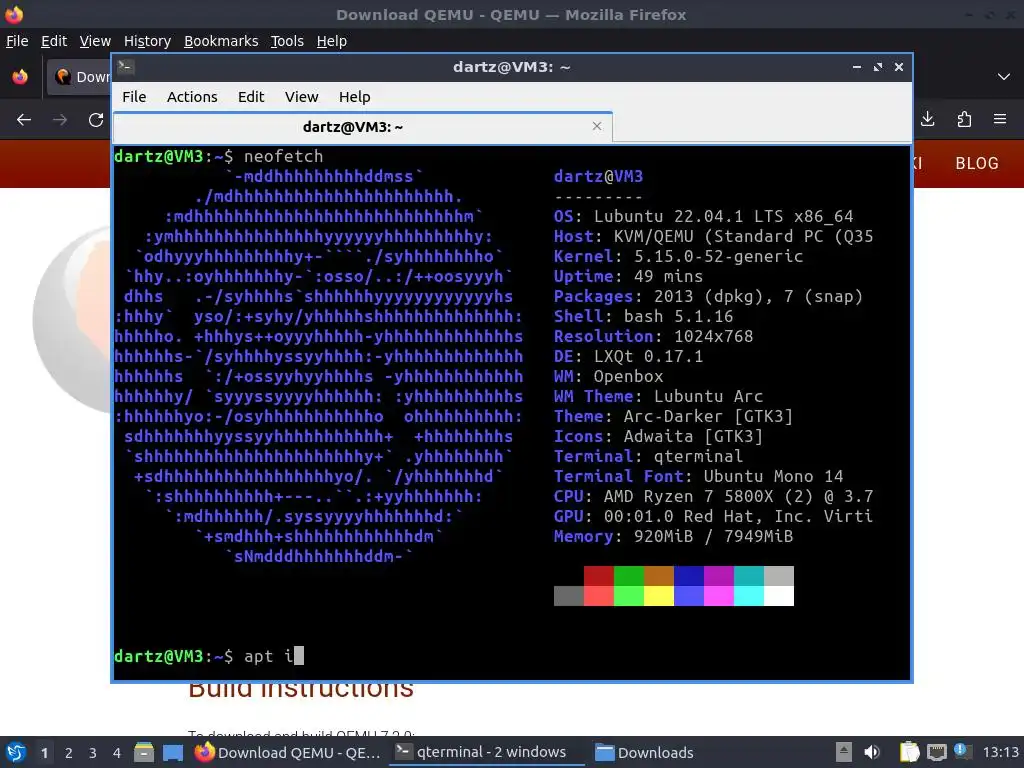Viewport: 1024px width, 768px height.
Task: Close the qterminal window
Action: click(x=899, y=67)
